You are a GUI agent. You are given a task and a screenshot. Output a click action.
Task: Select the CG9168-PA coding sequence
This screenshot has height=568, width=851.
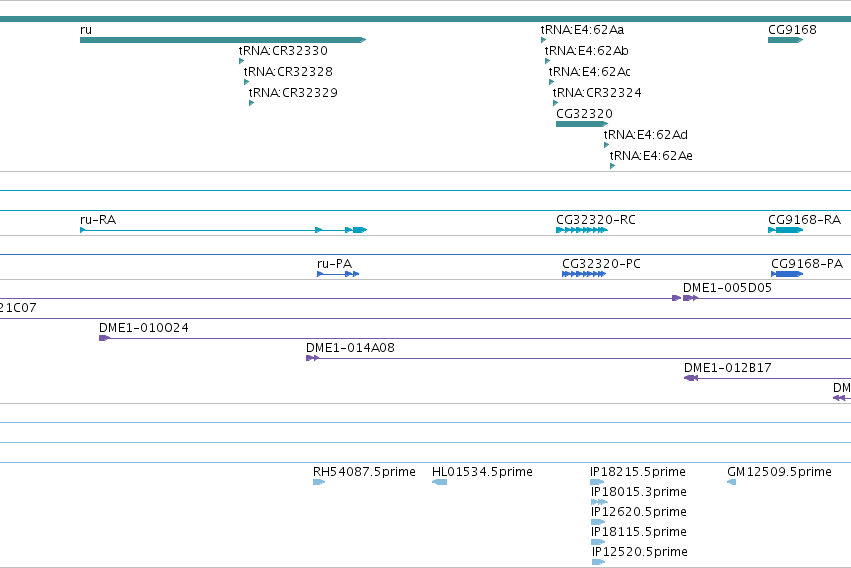(787, 274)
